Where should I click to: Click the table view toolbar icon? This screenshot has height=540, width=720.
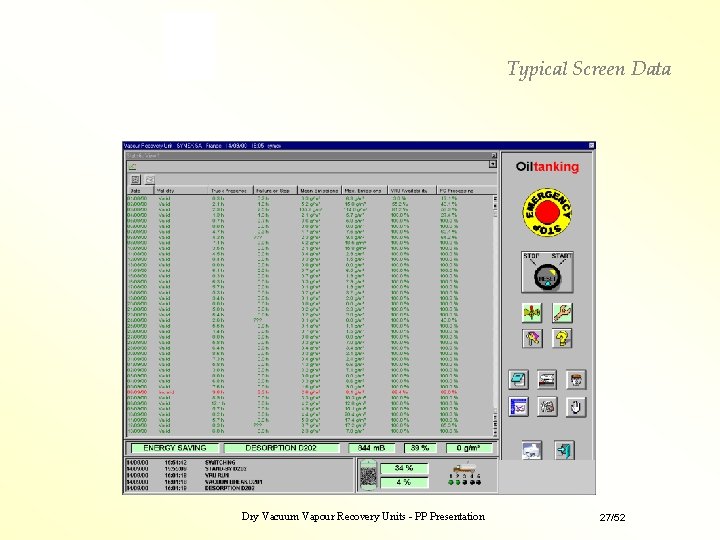(135, 180)
